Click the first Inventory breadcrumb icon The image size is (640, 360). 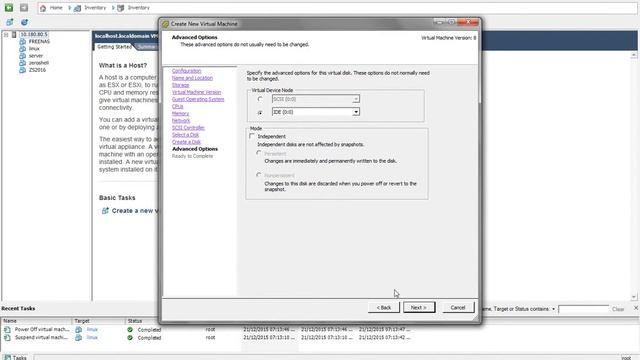tap(77, 8)
